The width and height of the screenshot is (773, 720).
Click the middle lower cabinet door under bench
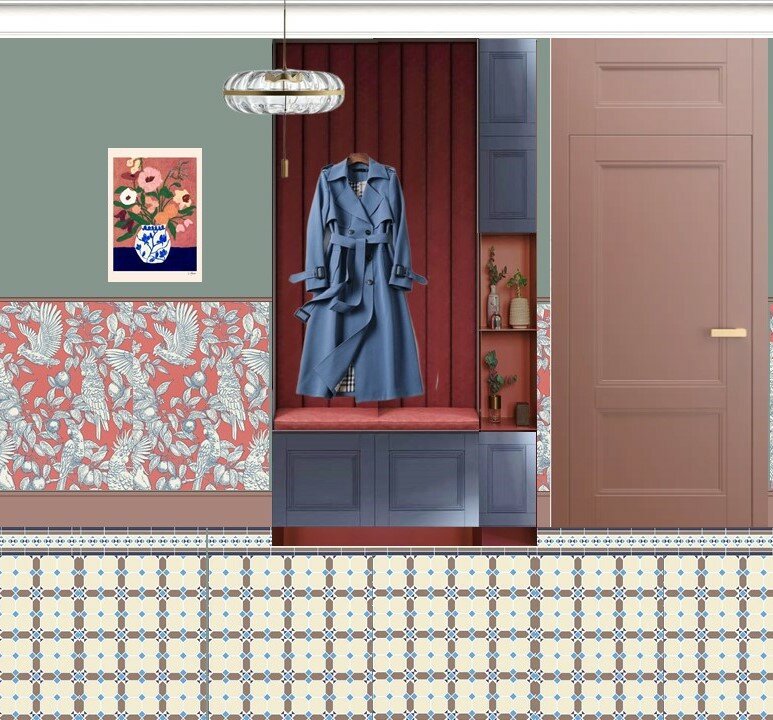(427, 479)
